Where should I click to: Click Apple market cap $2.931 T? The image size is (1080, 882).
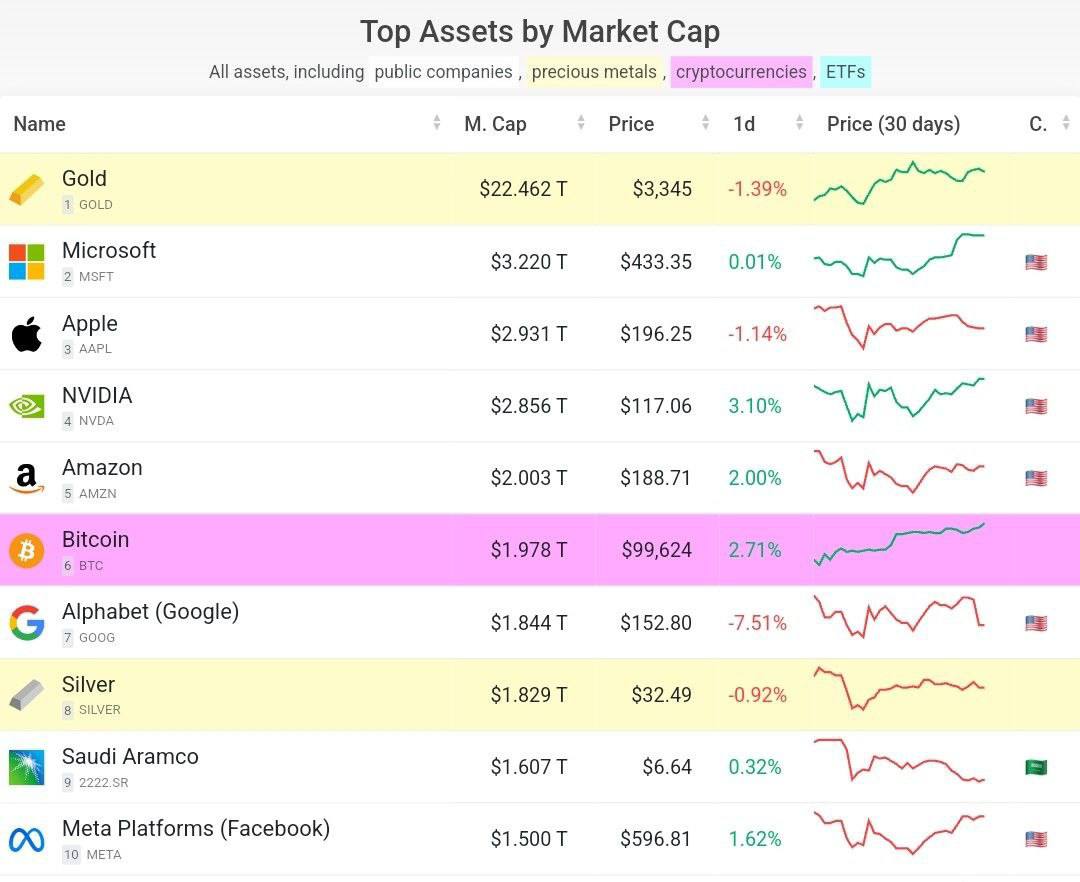[x=529, y=334]
